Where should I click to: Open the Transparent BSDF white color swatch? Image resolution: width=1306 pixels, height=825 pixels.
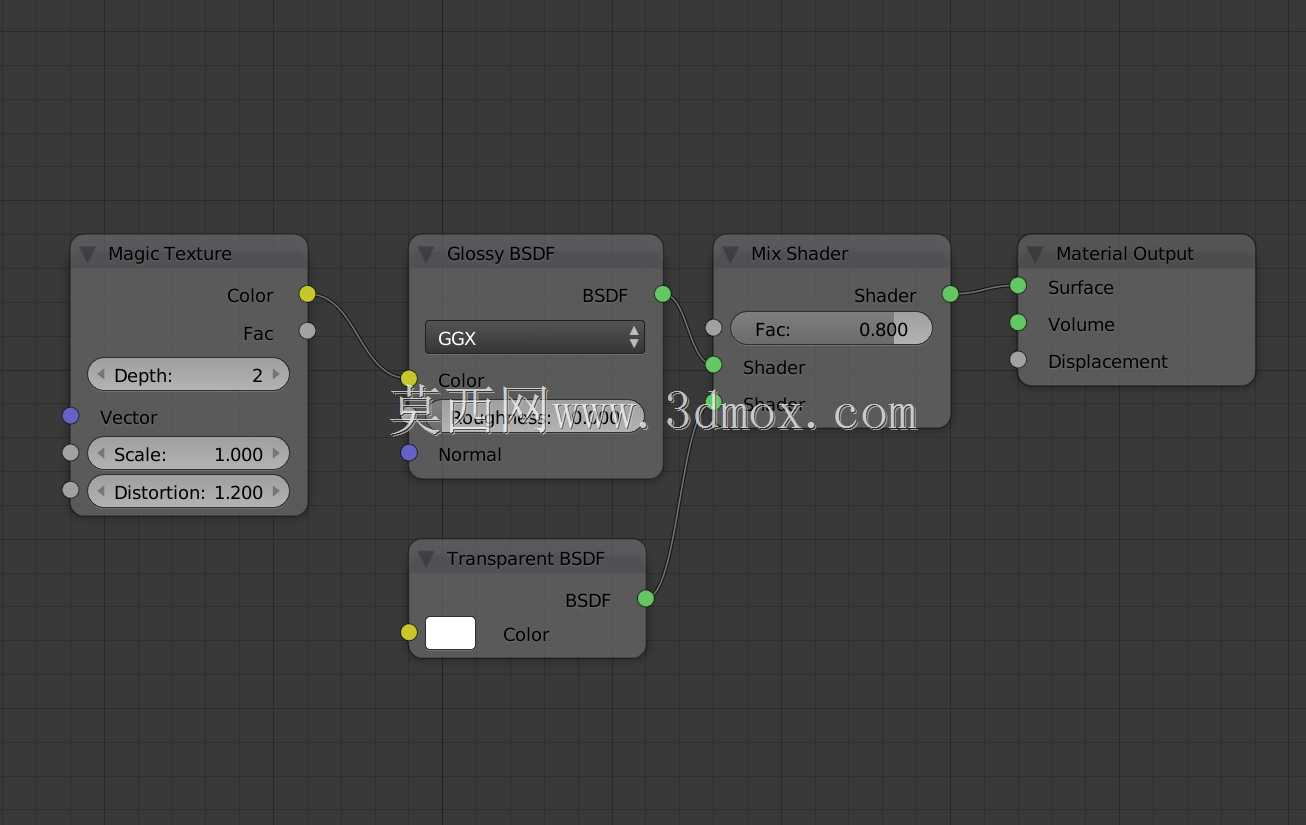click(450, 633)
